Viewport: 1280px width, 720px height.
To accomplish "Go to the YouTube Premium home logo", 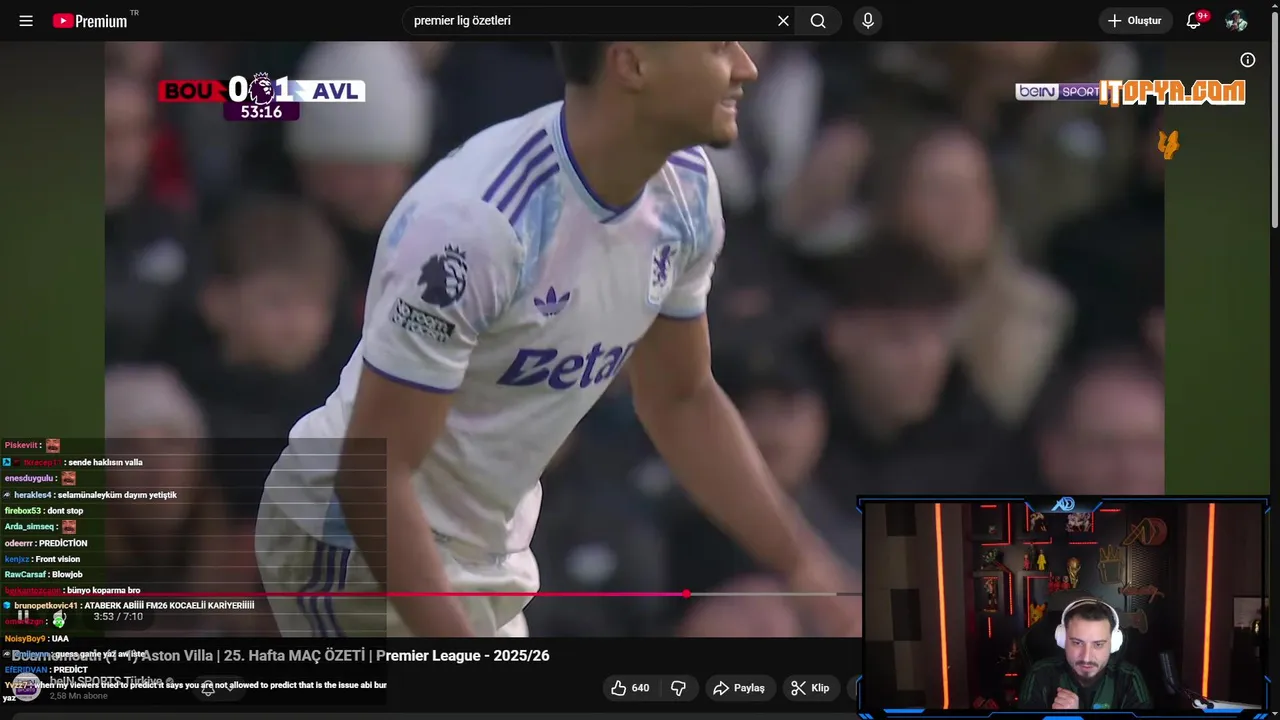I will (90, 21).
